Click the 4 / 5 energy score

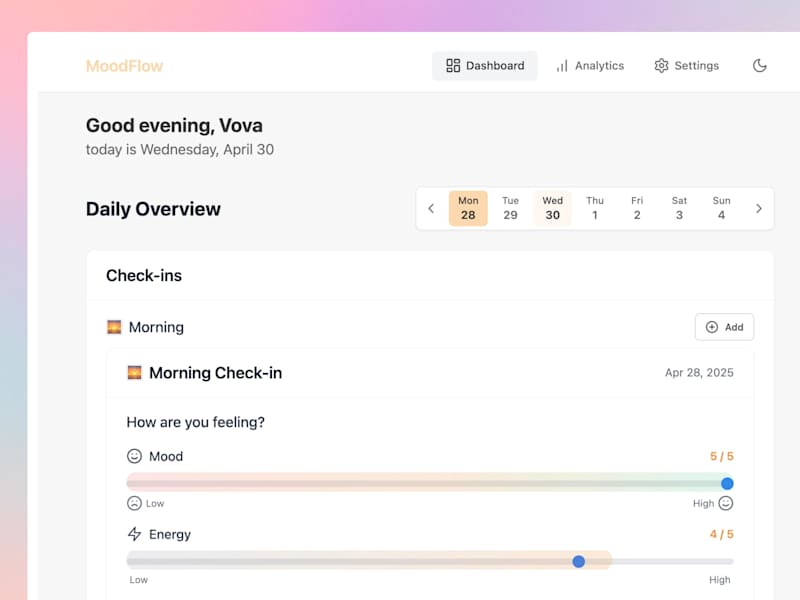(x=721, y=534)
